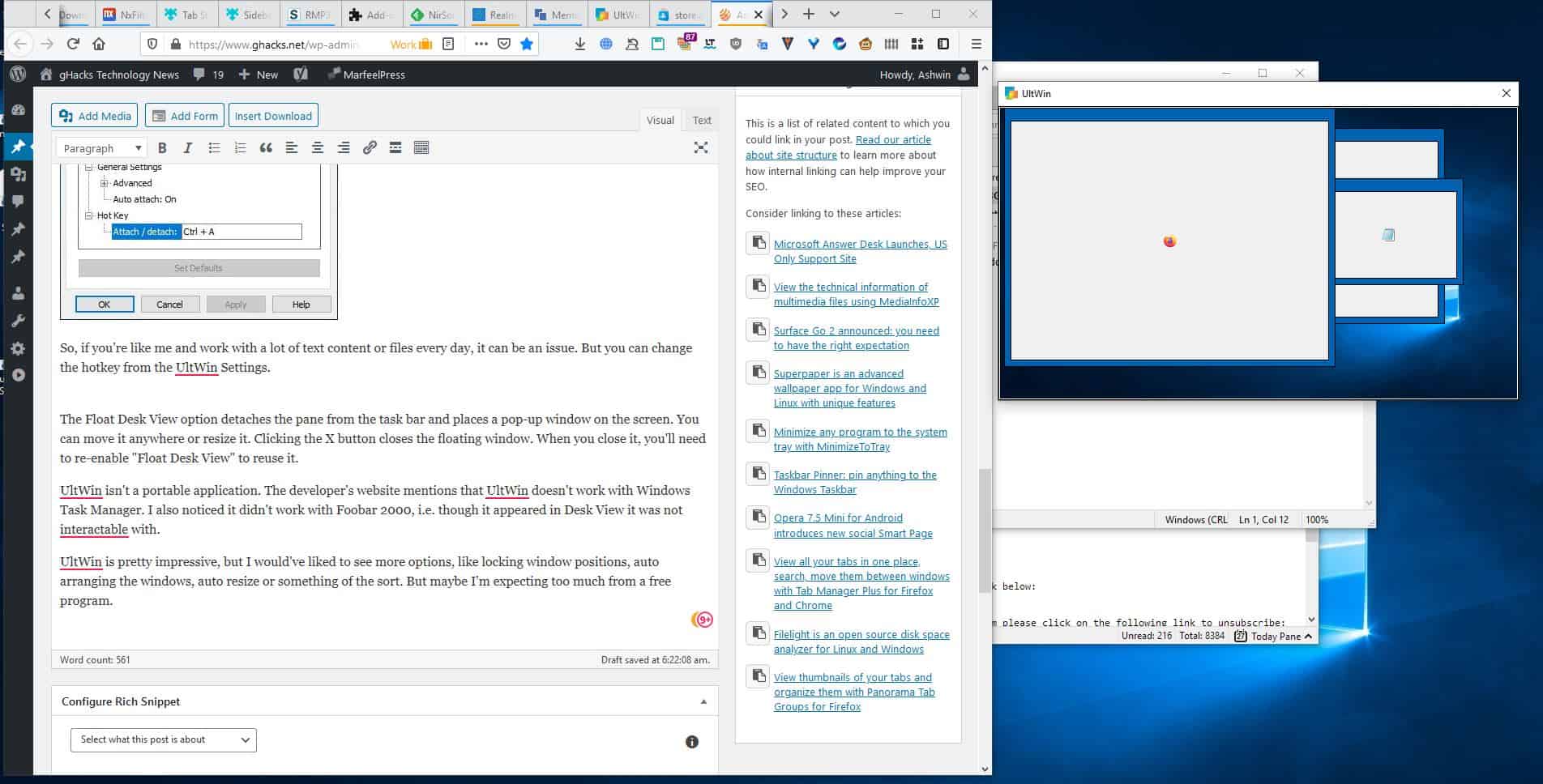Viewport: 1543px width, 784px height.
Task: Click the Insert Download button
Action: [x=273, y=116]
